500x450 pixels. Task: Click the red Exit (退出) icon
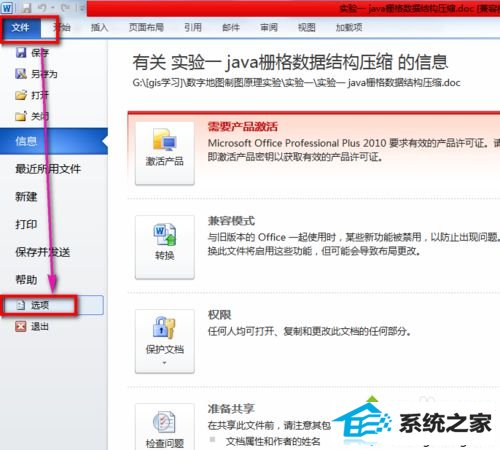(21, 326)
